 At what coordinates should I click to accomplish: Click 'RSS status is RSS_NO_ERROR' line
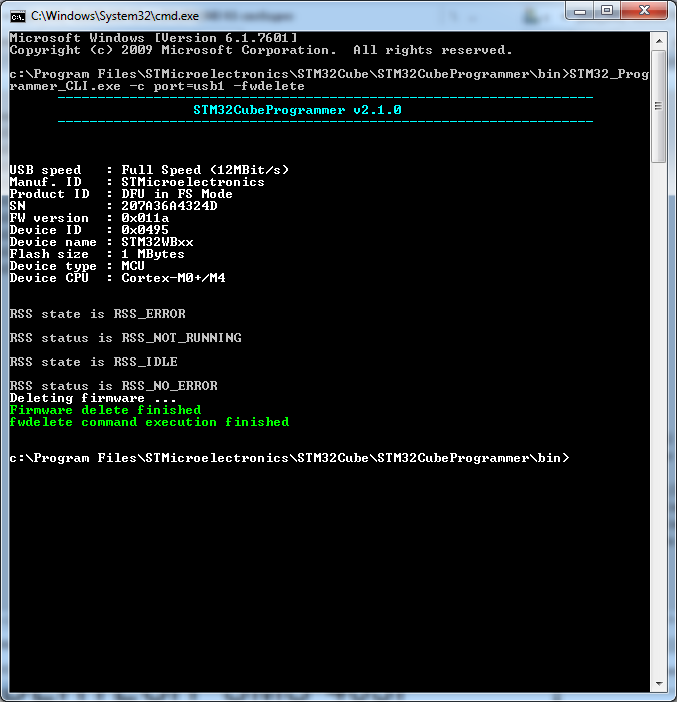pos(113,386)
